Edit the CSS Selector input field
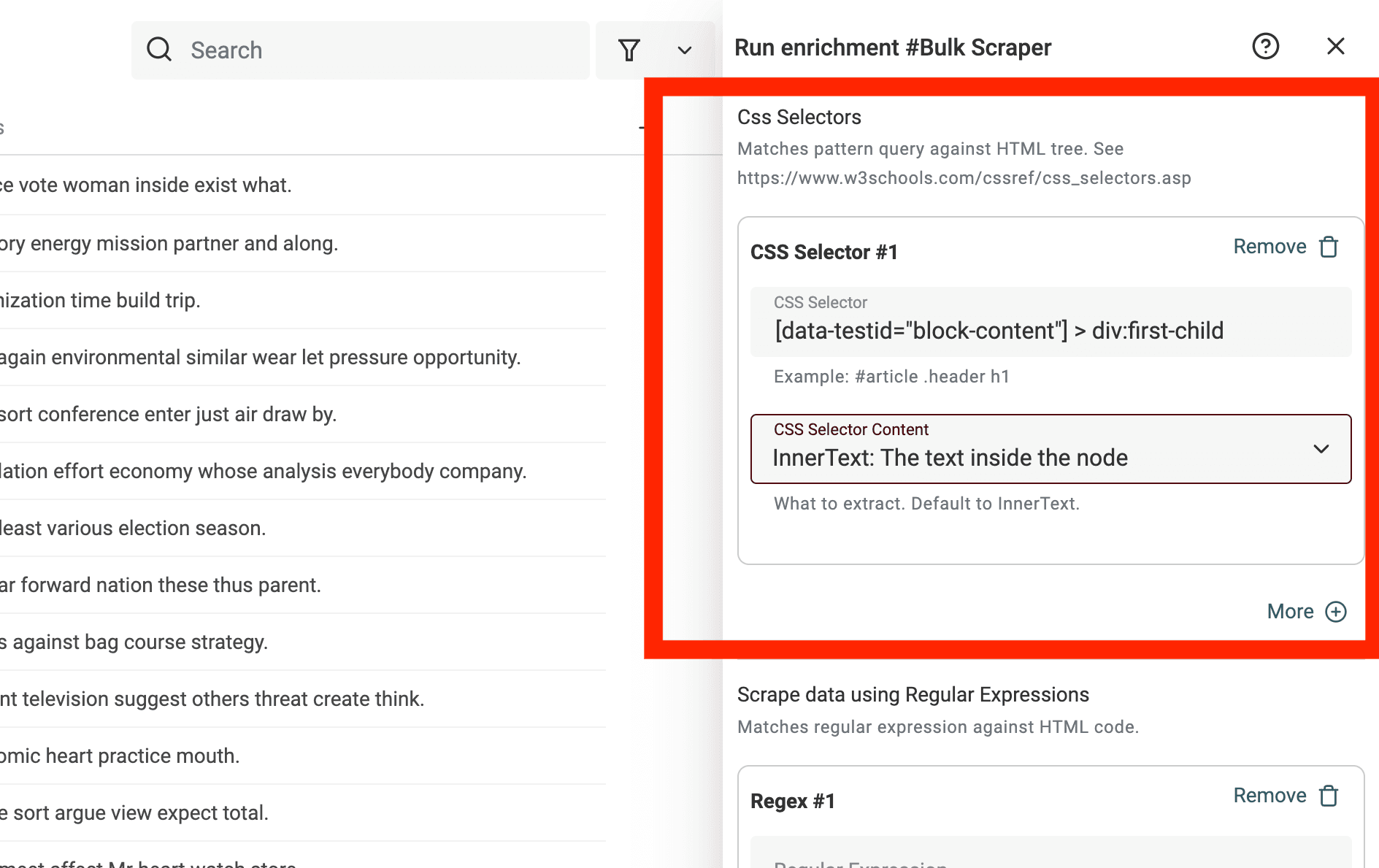 tap(1050, 330)
